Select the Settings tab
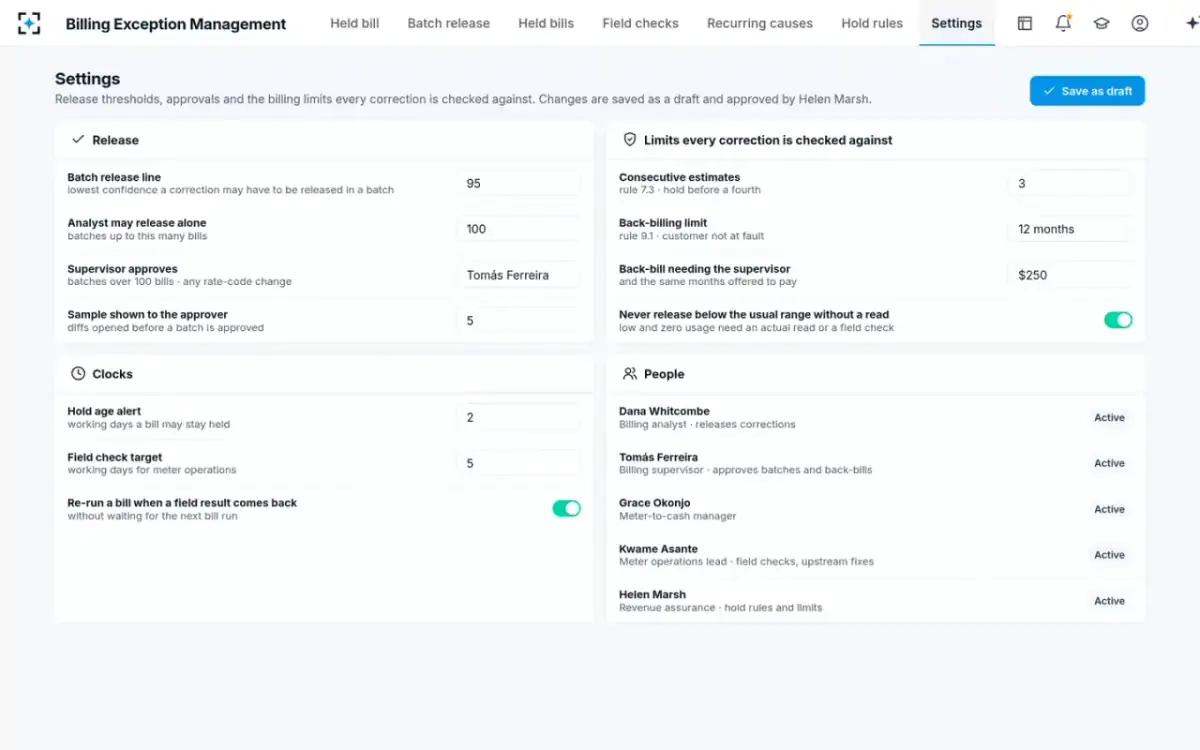 click(956, 23)
